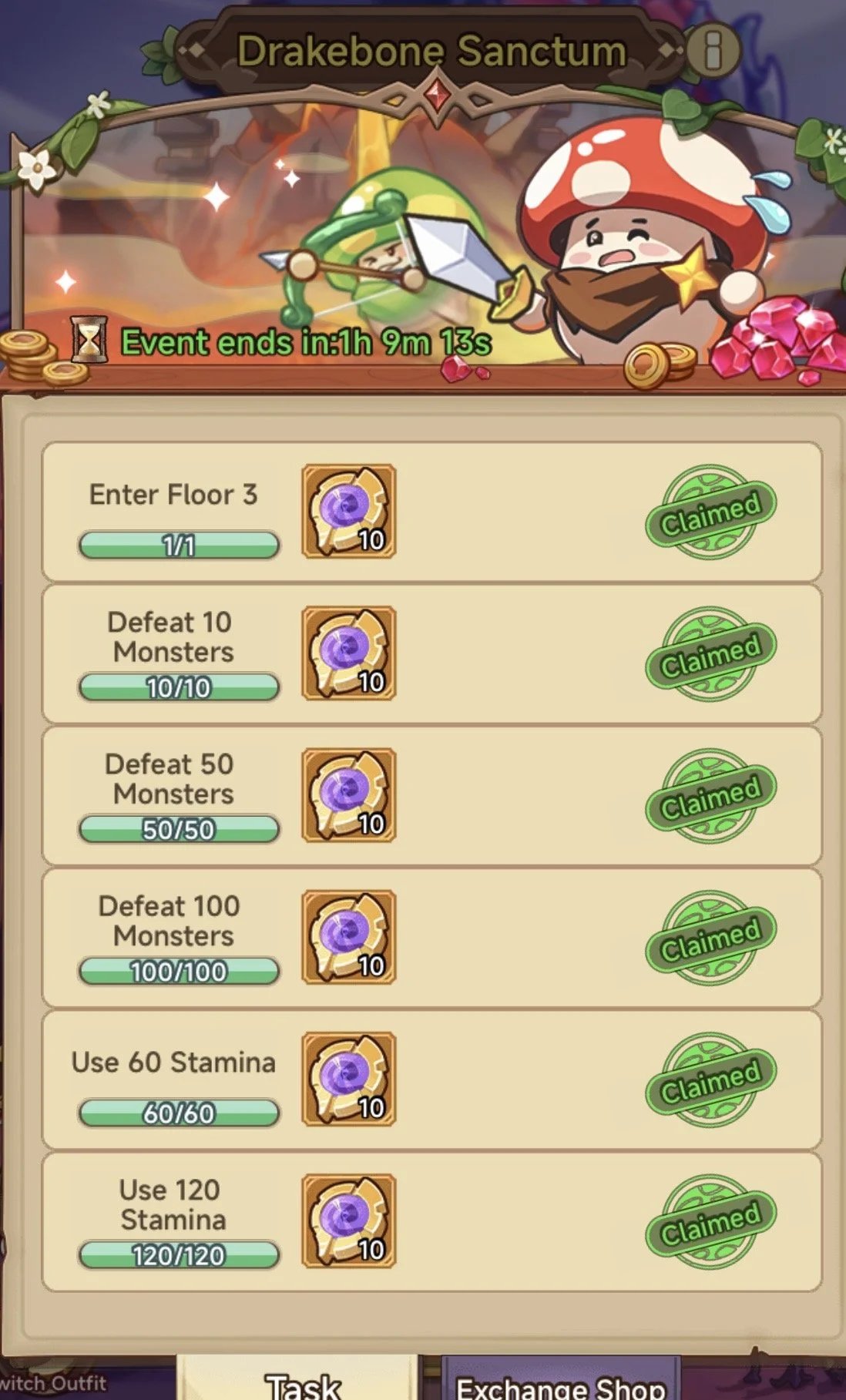The height and width of the screenshot is (1400, 846).
Task: Open the info button beside Drakebone Sanctum
Action: (713, 51)
